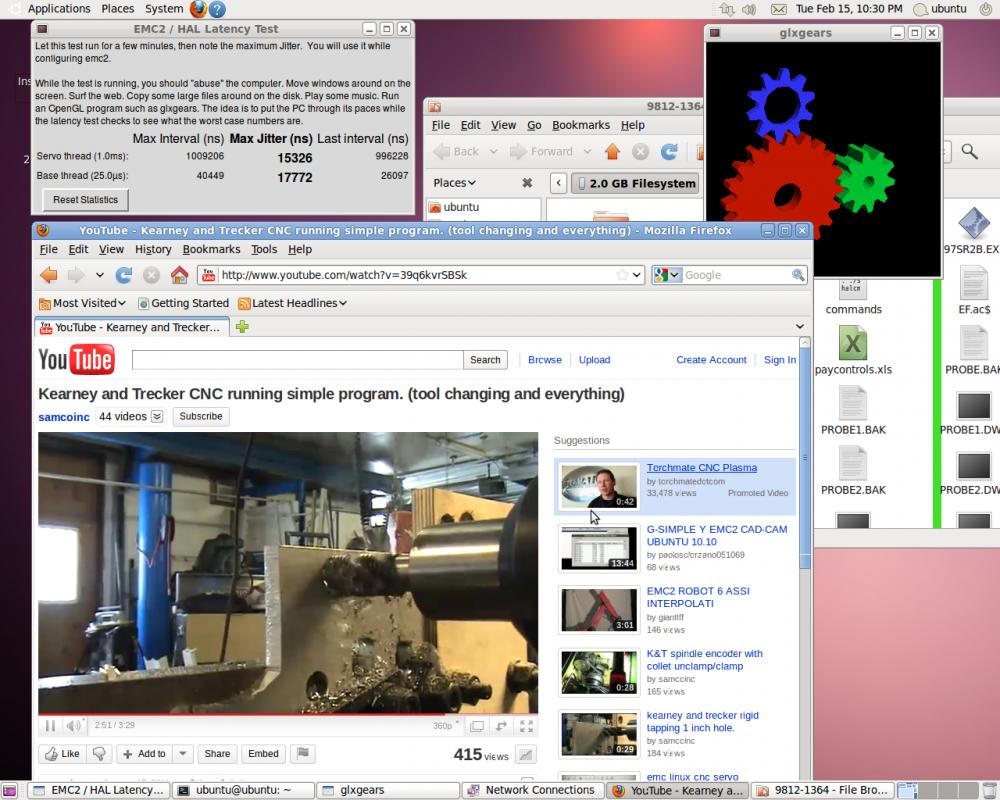1000x800 pixels.
Task: Select the paycontrols.xls file icon
Action: pos(853,344)
